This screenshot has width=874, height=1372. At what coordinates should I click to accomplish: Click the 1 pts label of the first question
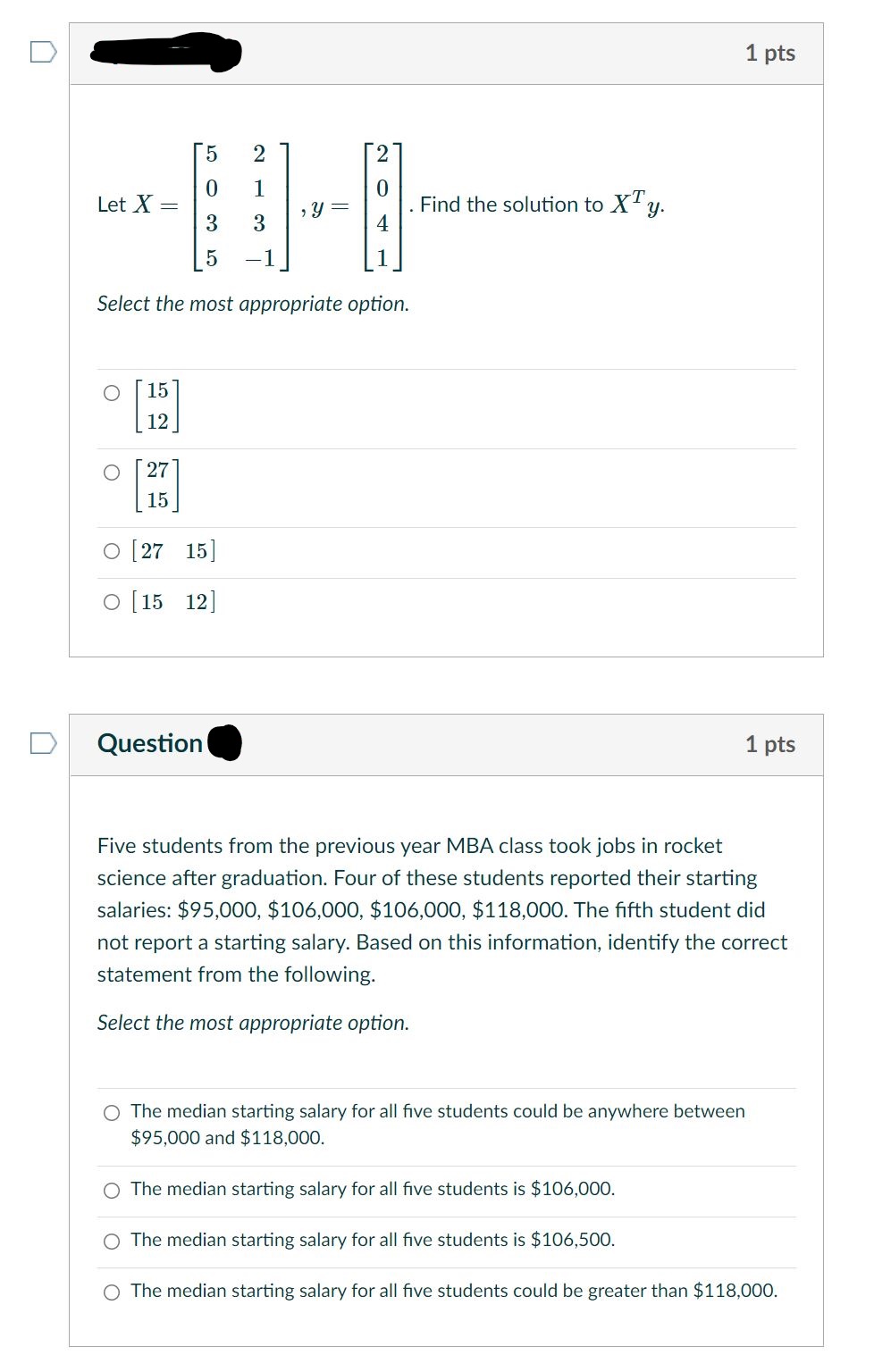769,53
